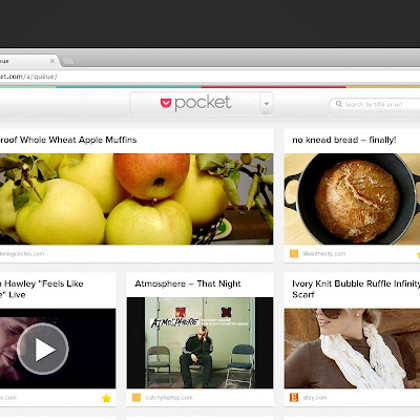Click the Etsy favicon icon
Screen dimensions: 420x420
[294, 397]
